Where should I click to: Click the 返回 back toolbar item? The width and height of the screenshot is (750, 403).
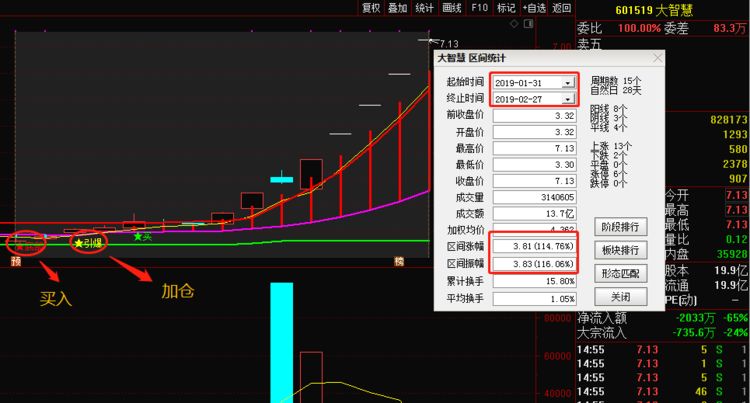point(562,8)
